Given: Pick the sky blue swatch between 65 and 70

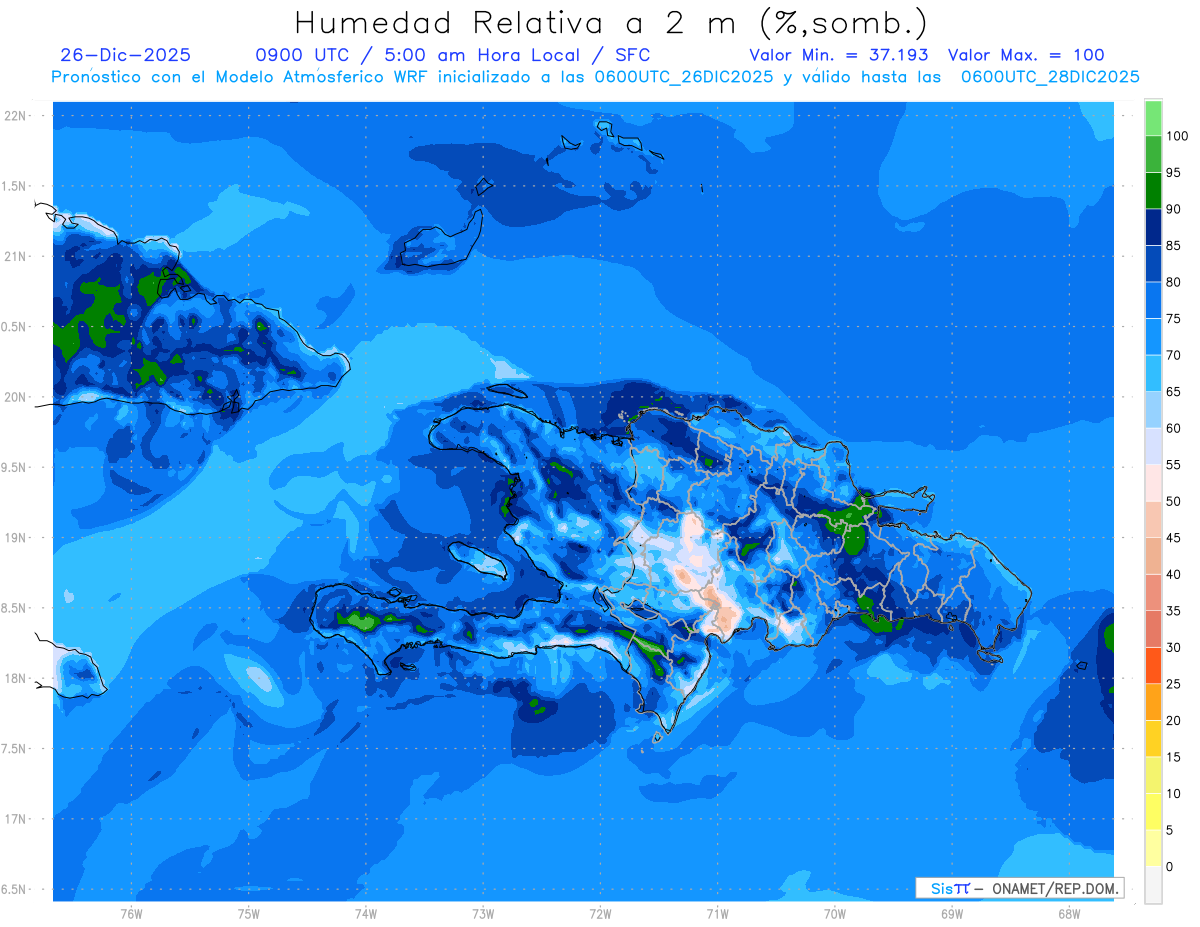Looking at the screenshot, I should click(1153, 373).
